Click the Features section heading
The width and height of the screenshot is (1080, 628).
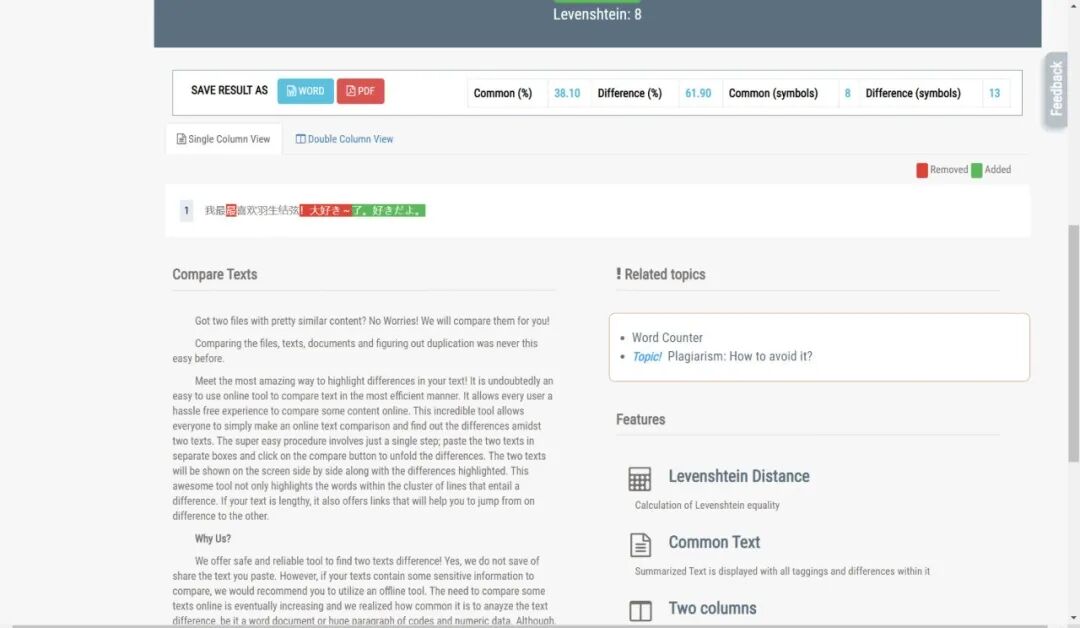641,419
